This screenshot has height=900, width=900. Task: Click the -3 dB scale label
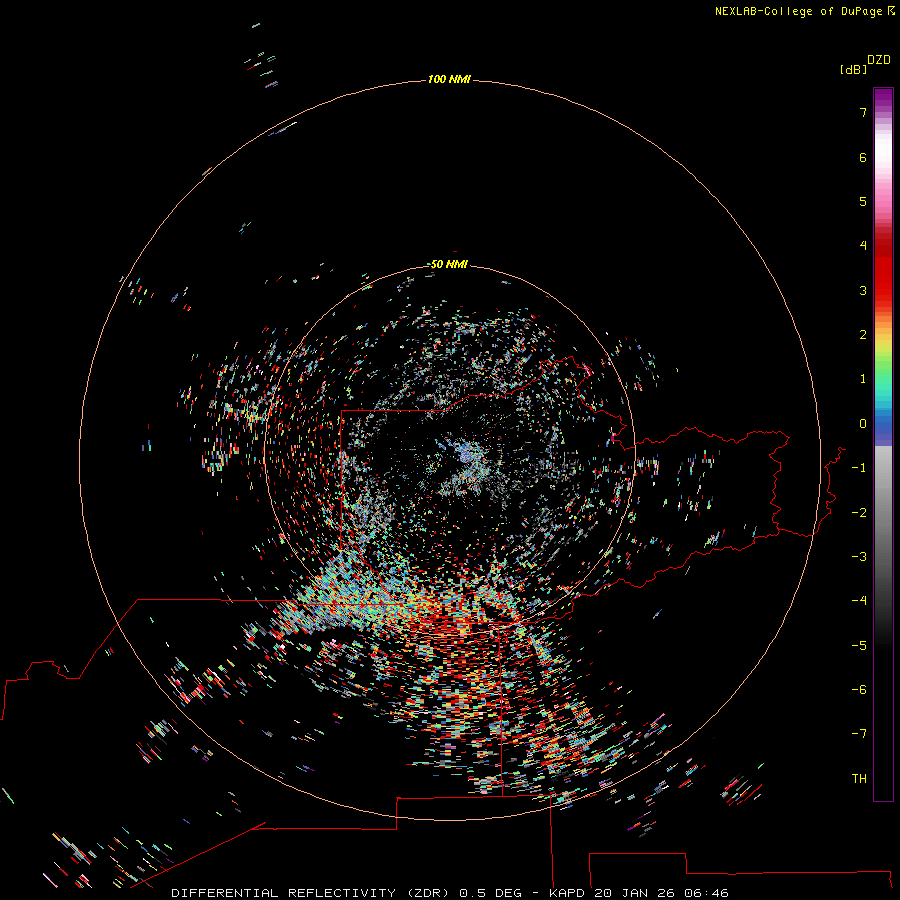tap(859, 557)
